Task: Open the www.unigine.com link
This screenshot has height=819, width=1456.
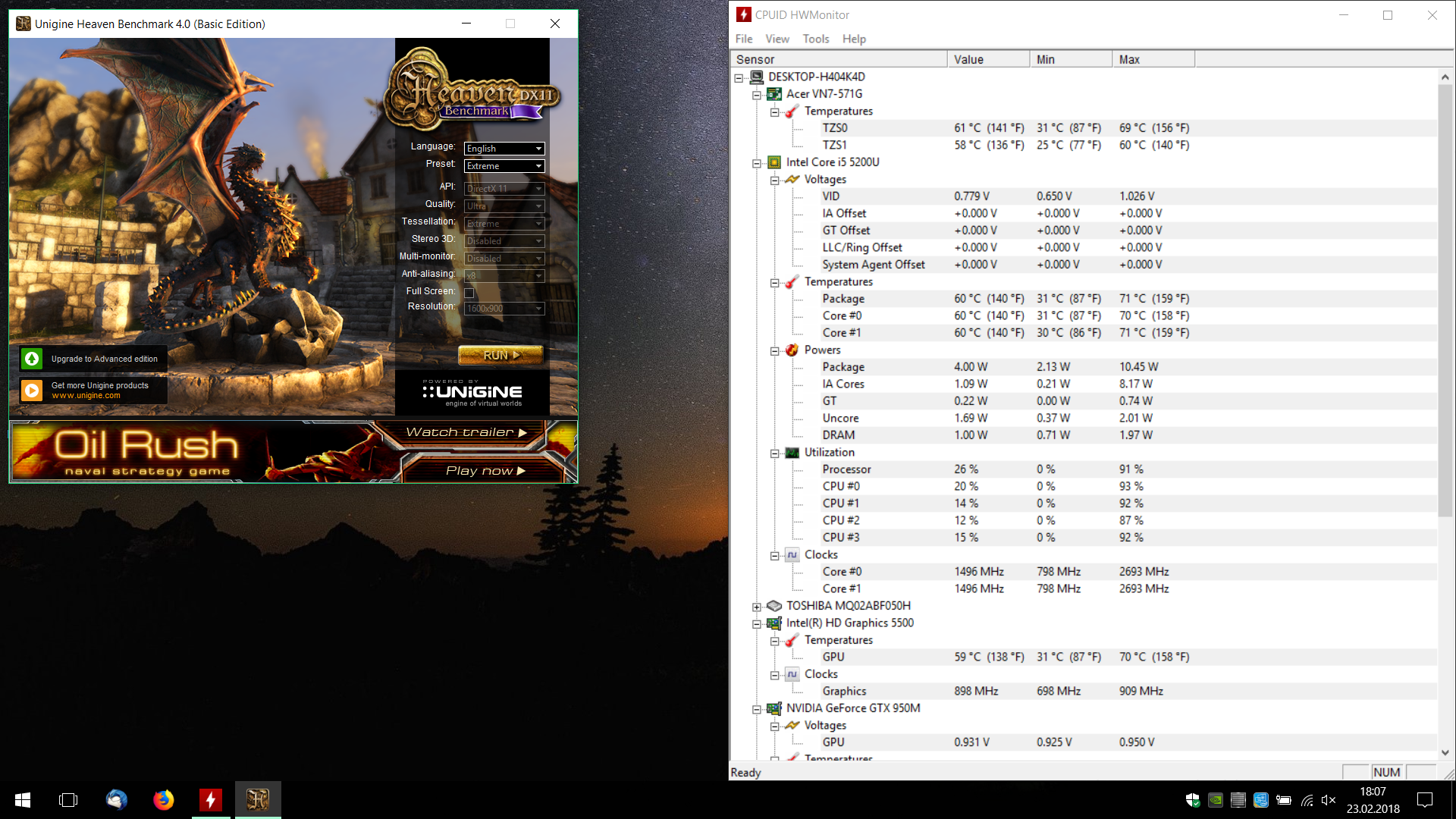Action: coord(86,396)
